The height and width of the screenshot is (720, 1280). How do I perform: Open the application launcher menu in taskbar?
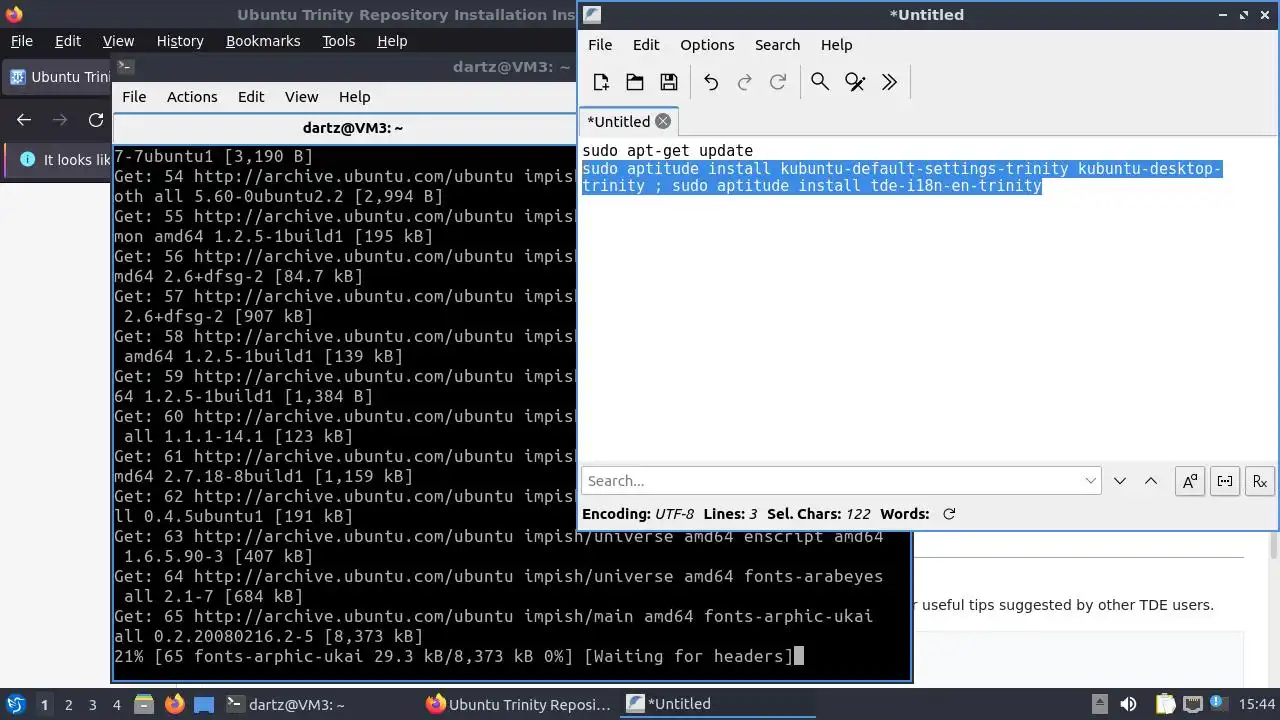point(16,704)
